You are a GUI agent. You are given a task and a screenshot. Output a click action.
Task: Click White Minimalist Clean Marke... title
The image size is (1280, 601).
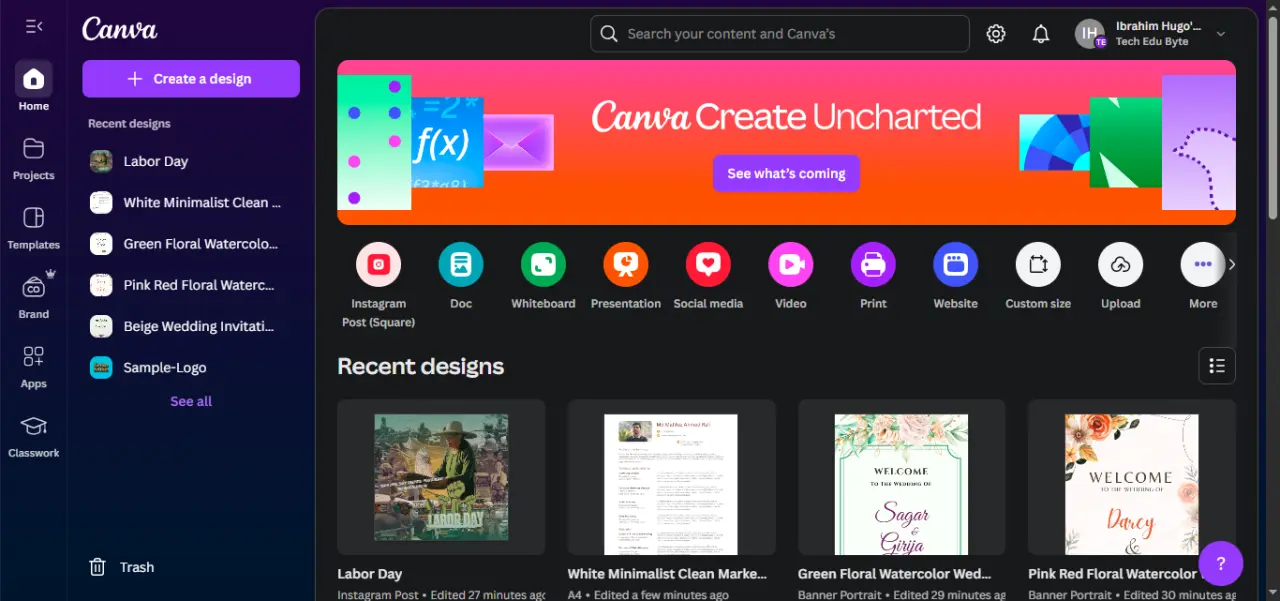pyautogui.click(x=667, y=574)
